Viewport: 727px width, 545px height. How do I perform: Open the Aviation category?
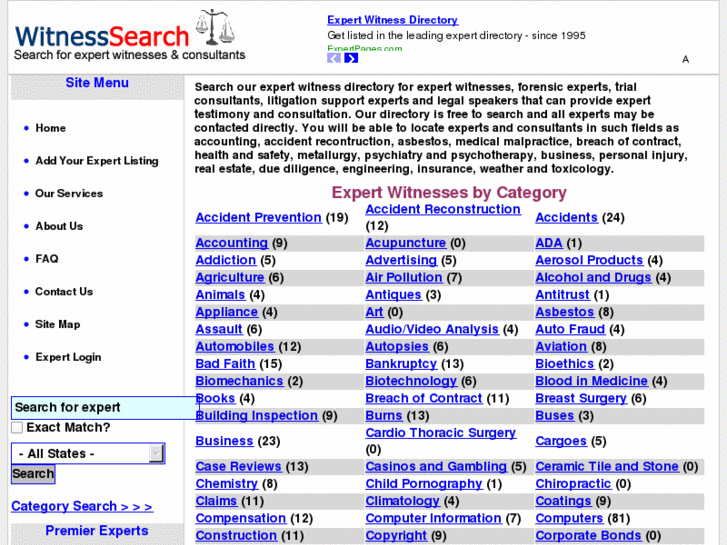(x=561, y=346)
